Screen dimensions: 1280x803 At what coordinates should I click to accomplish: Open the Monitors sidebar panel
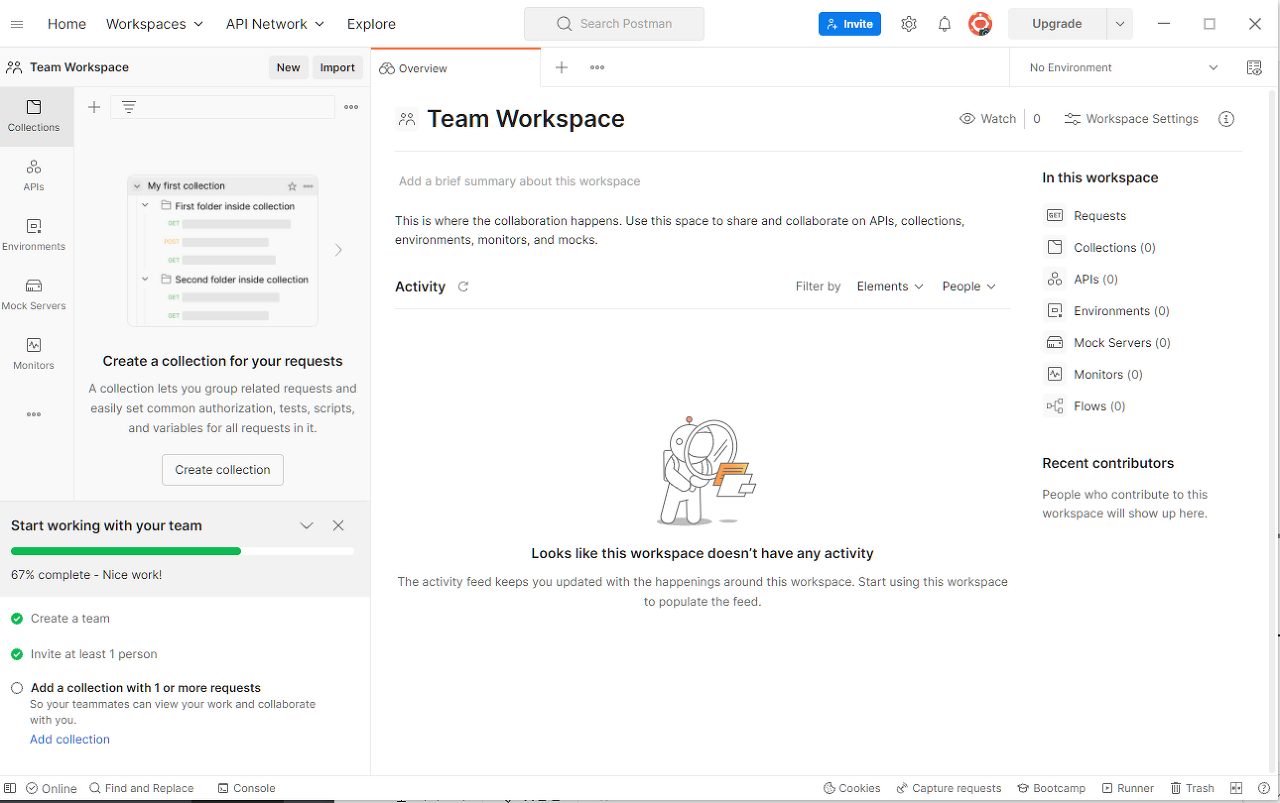34,354
